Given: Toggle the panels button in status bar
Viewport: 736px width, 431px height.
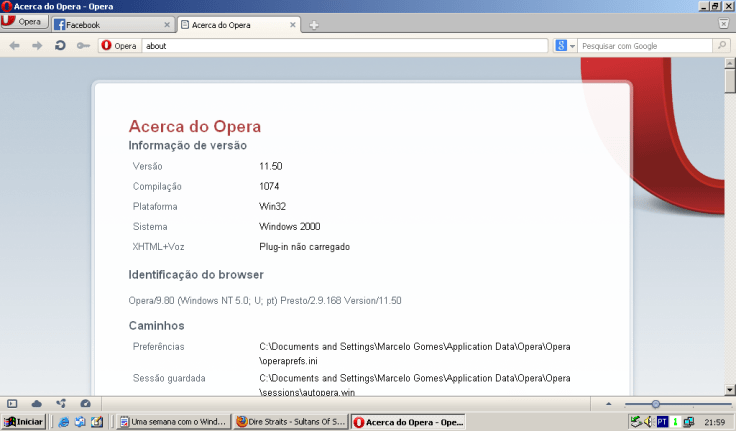Looking at the screenshot, I should click(13, 403).
